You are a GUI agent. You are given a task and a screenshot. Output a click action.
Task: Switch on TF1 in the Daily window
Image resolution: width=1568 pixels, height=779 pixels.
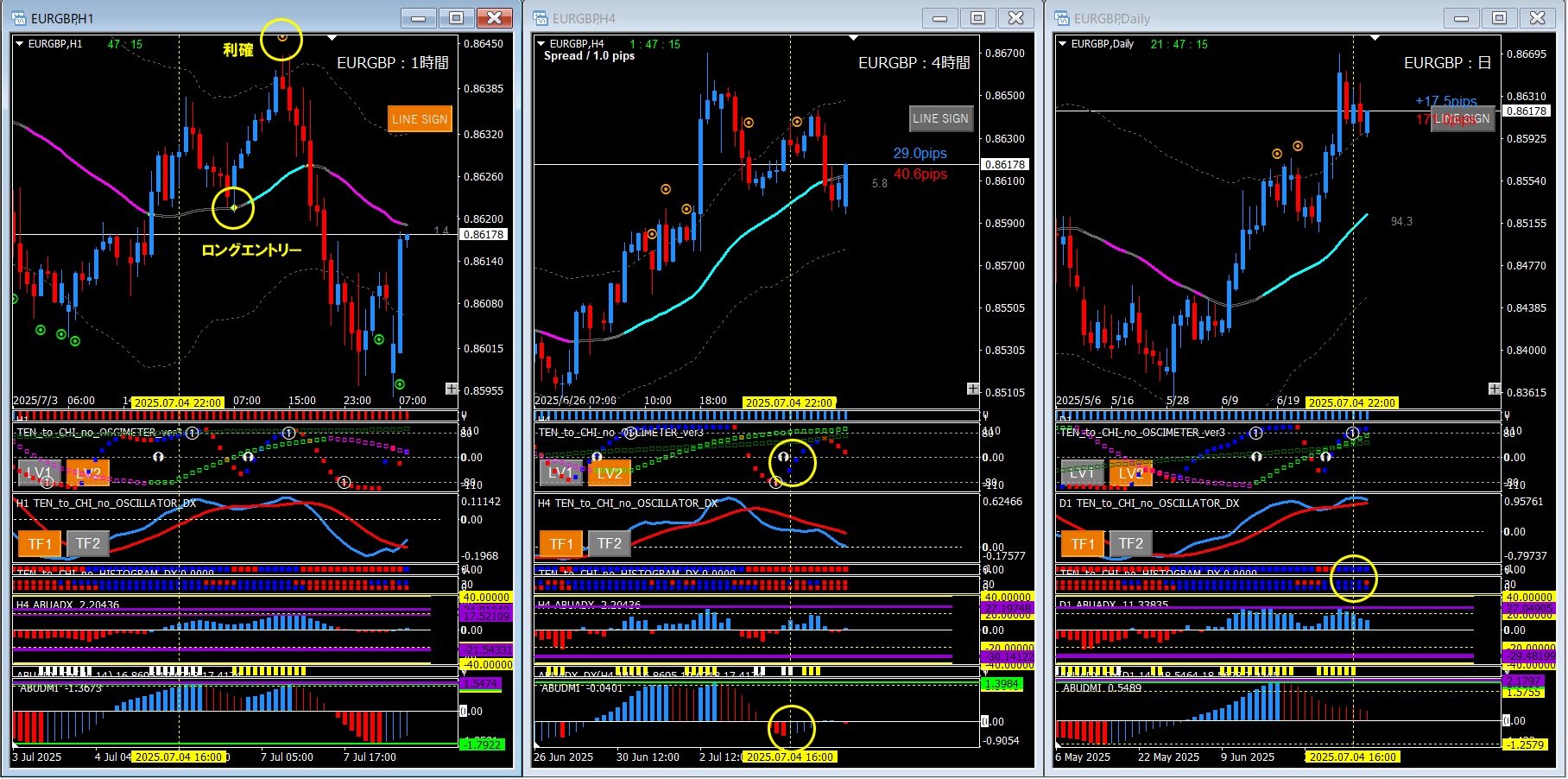(x=1083, y=543)
